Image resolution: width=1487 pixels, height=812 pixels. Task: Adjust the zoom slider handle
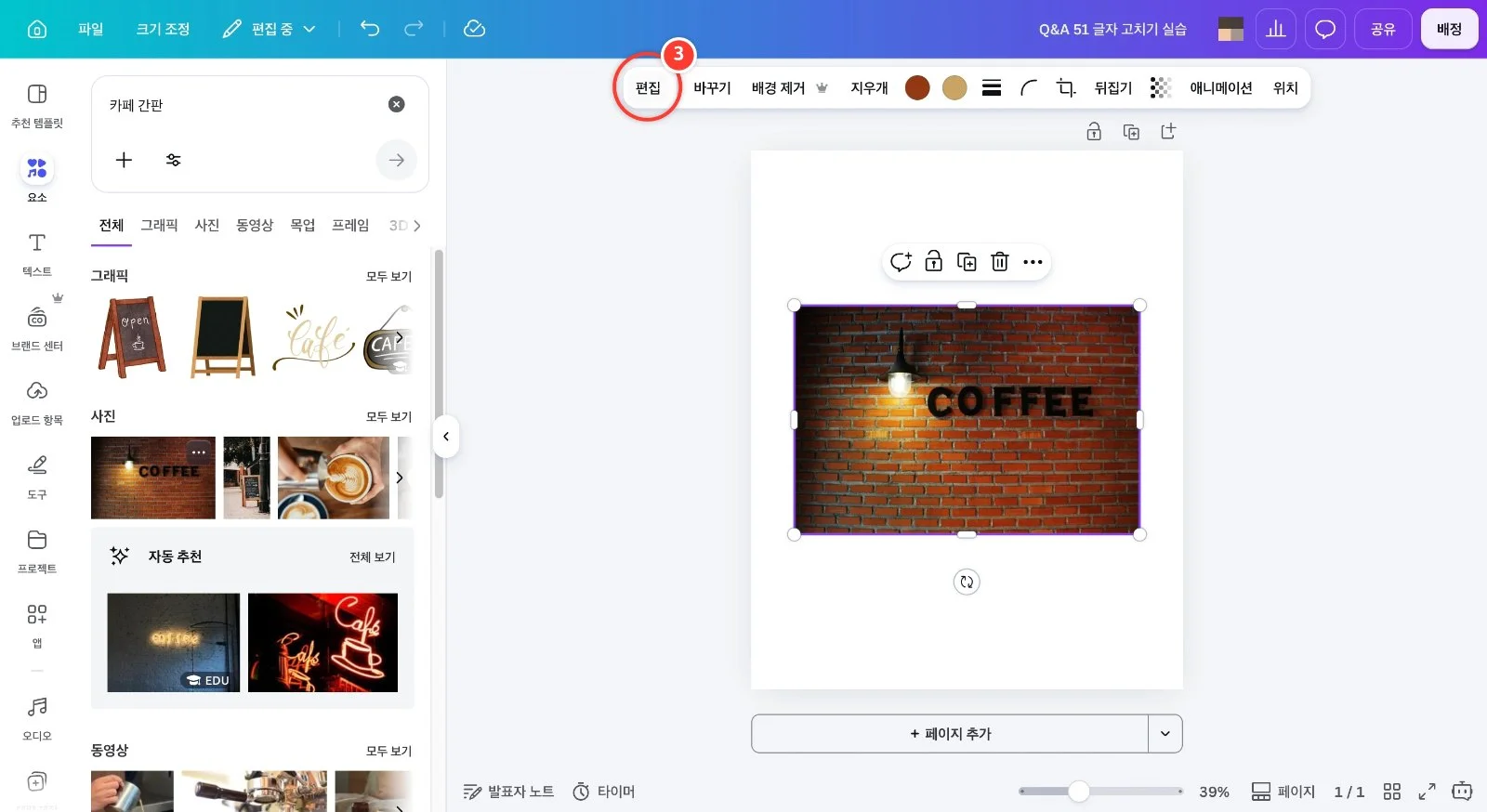1079,792
